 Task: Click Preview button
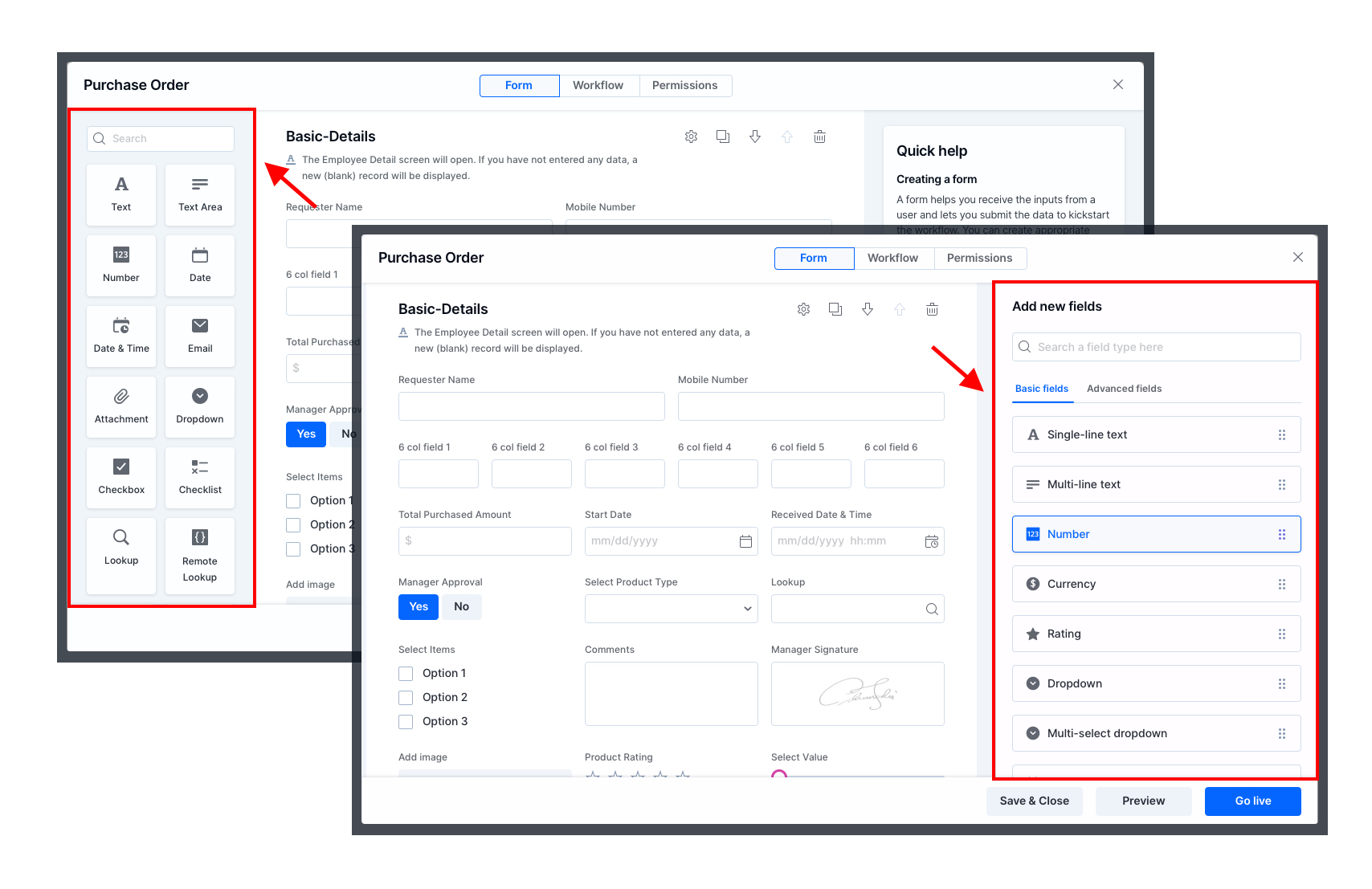pos(1144,801)
